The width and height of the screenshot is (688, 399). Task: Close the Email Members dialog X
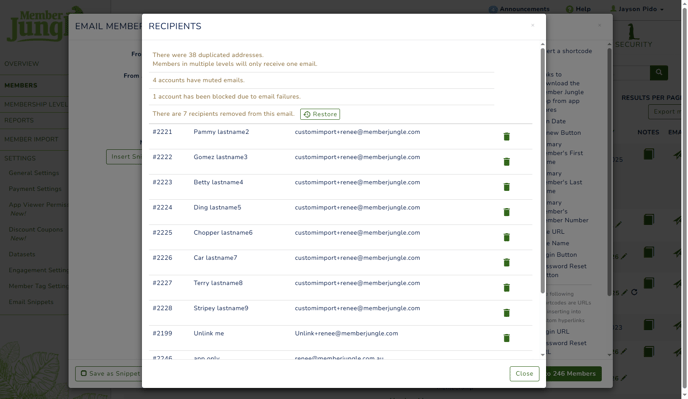coord(599,25)
